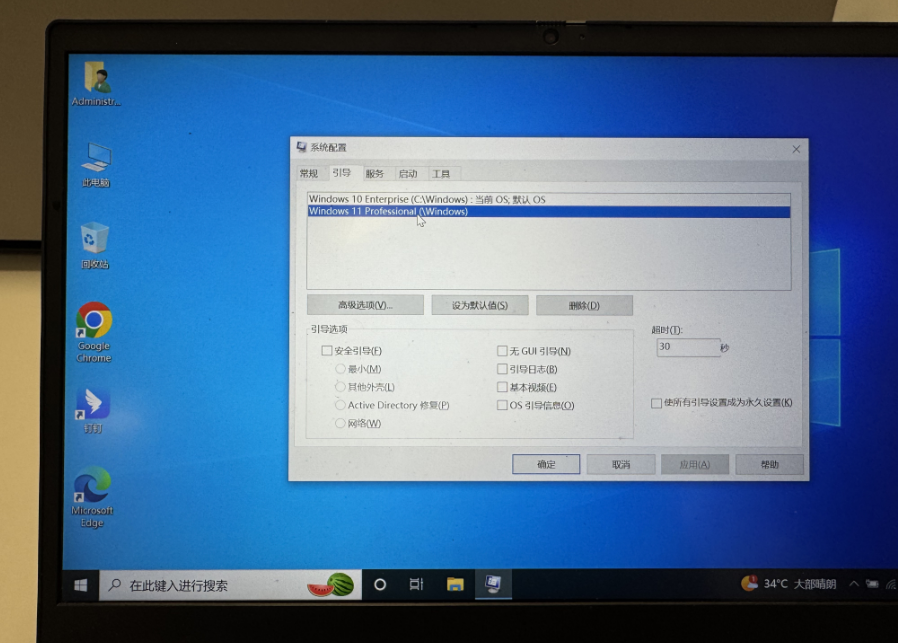Viewport: 900px width, 643px height.
Task: Click the 删除(D) button
Action: point(584,305)
